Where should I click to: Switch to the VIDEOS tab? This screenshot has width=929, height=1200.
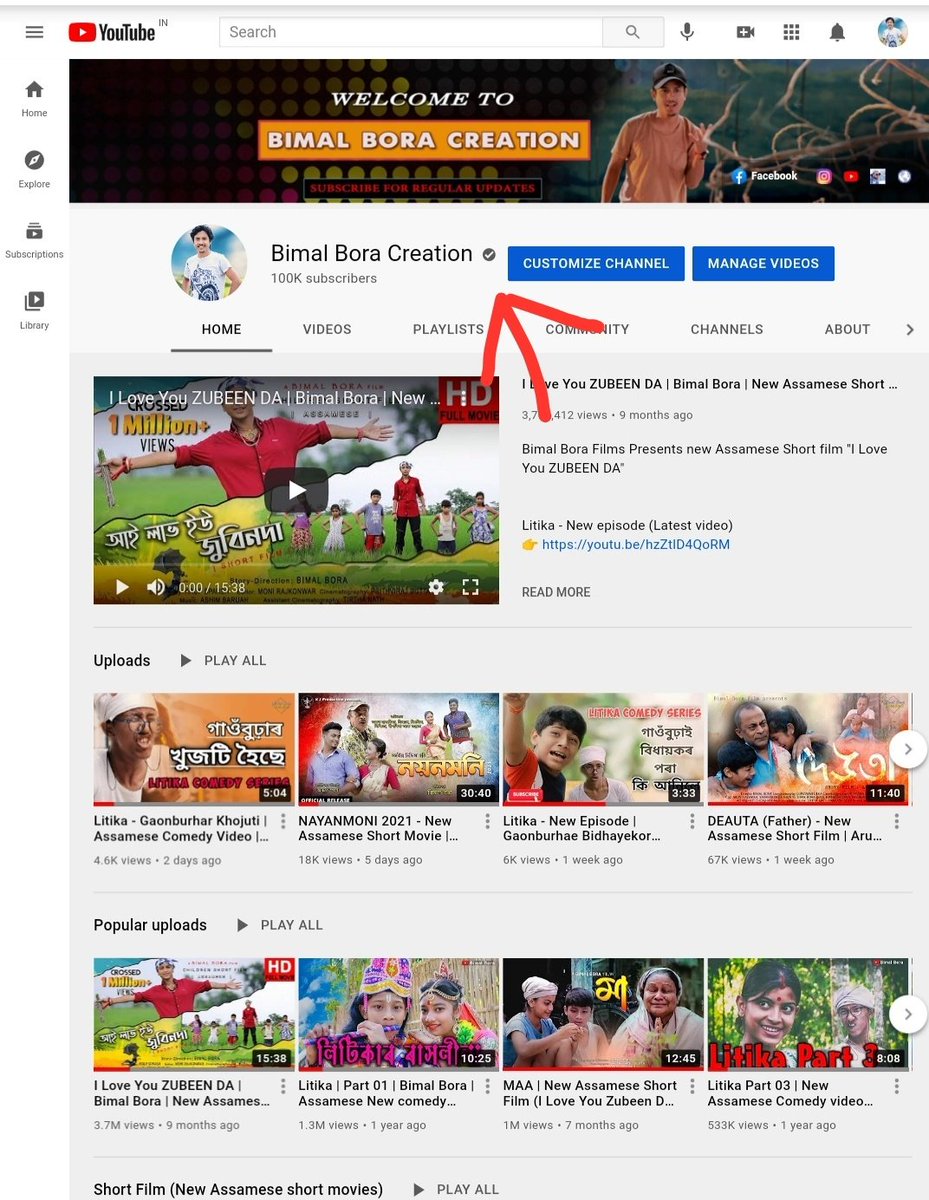tap(327, 329)
